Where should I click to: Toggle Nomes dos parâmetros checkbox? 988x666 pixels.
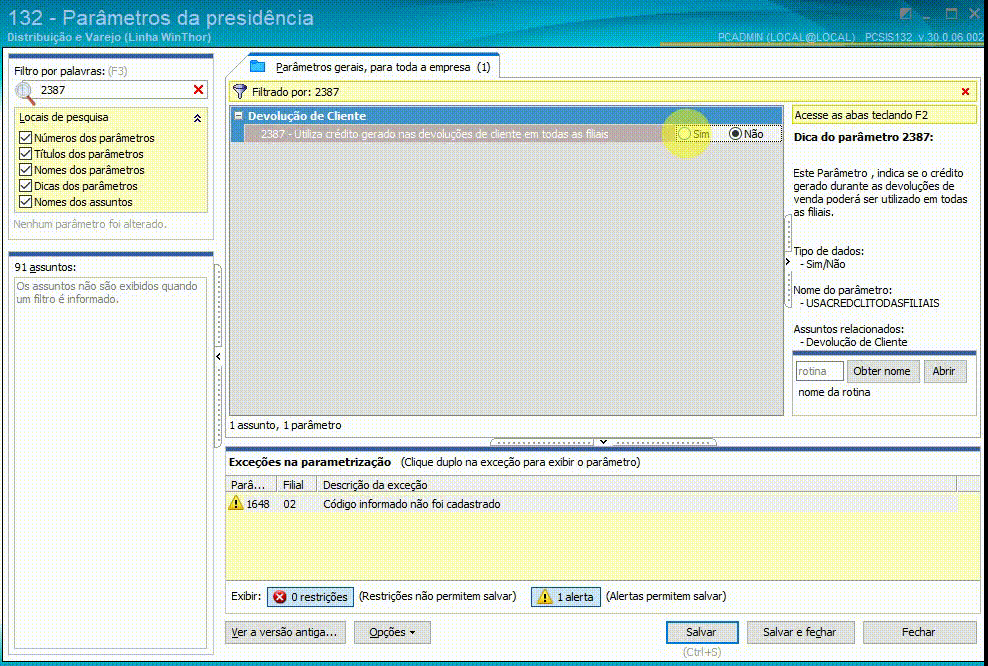(26, 169)
